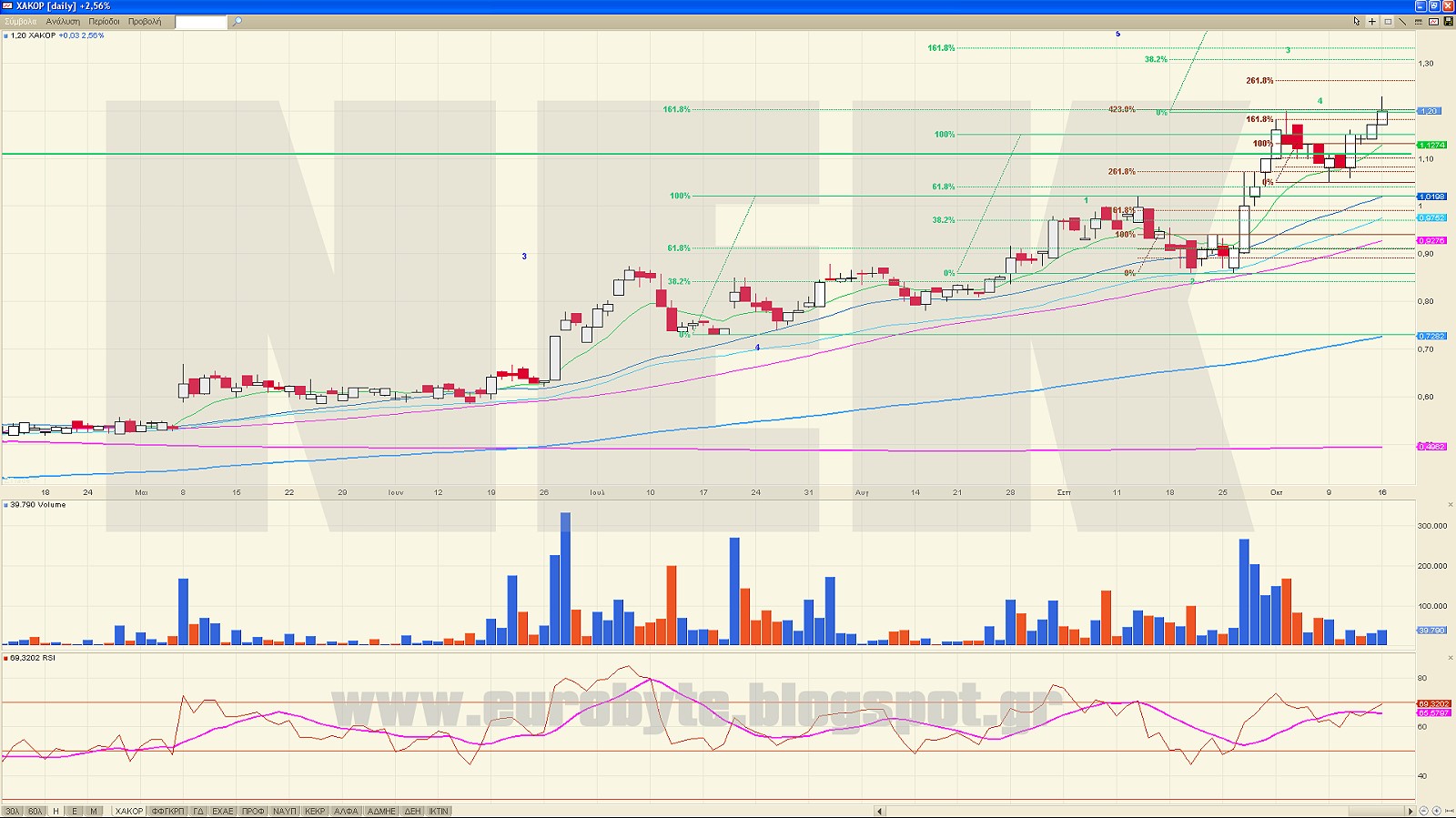
Task: Minimize the chart window
Action: [x=1421, y=6]
